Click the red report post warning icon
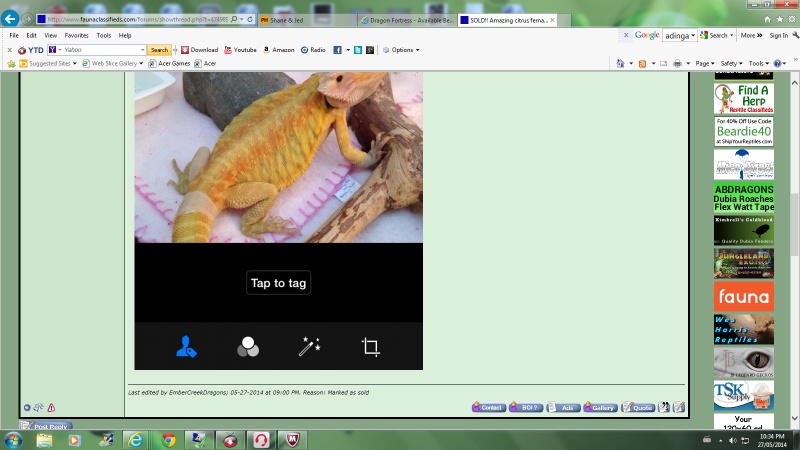Image resolution: width=800 pixels, height=450 pixels. pos(51,408)
